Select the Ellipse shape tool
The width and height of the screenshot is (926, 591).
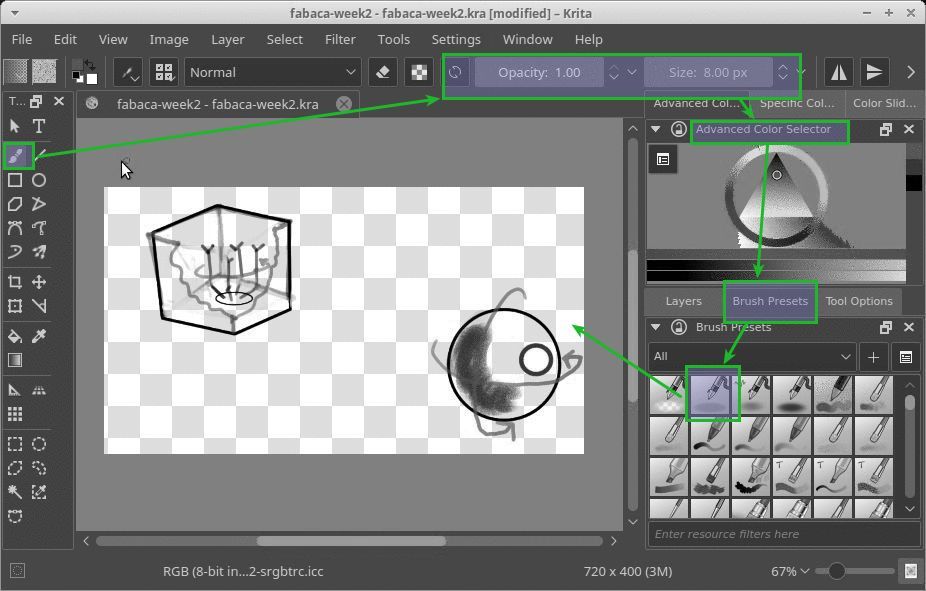coord(39,180)
